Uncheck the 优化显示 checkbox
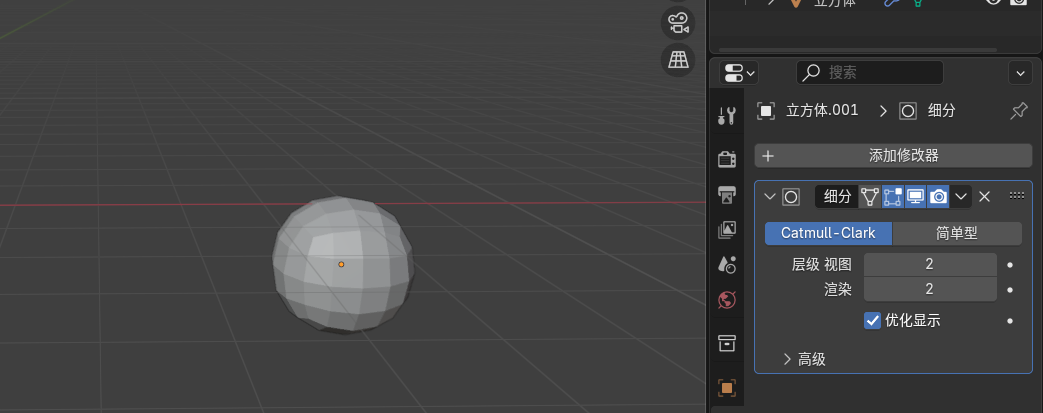The image size is (1043, 413). point(872,321)
